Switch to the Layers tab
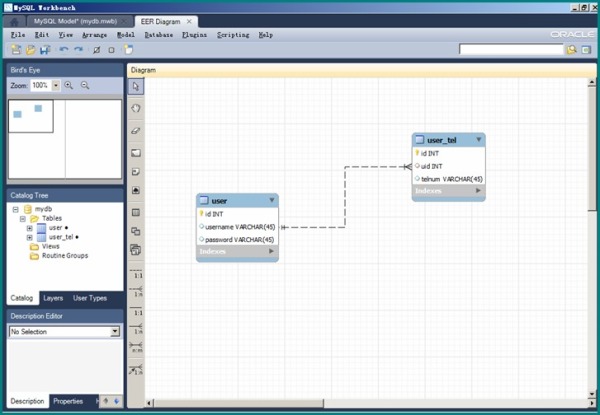 point(53,298)
